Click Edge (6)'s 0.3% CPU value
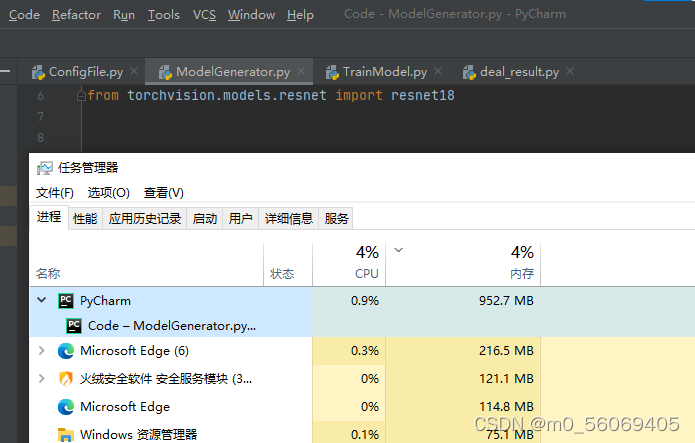 pos(365,351)
